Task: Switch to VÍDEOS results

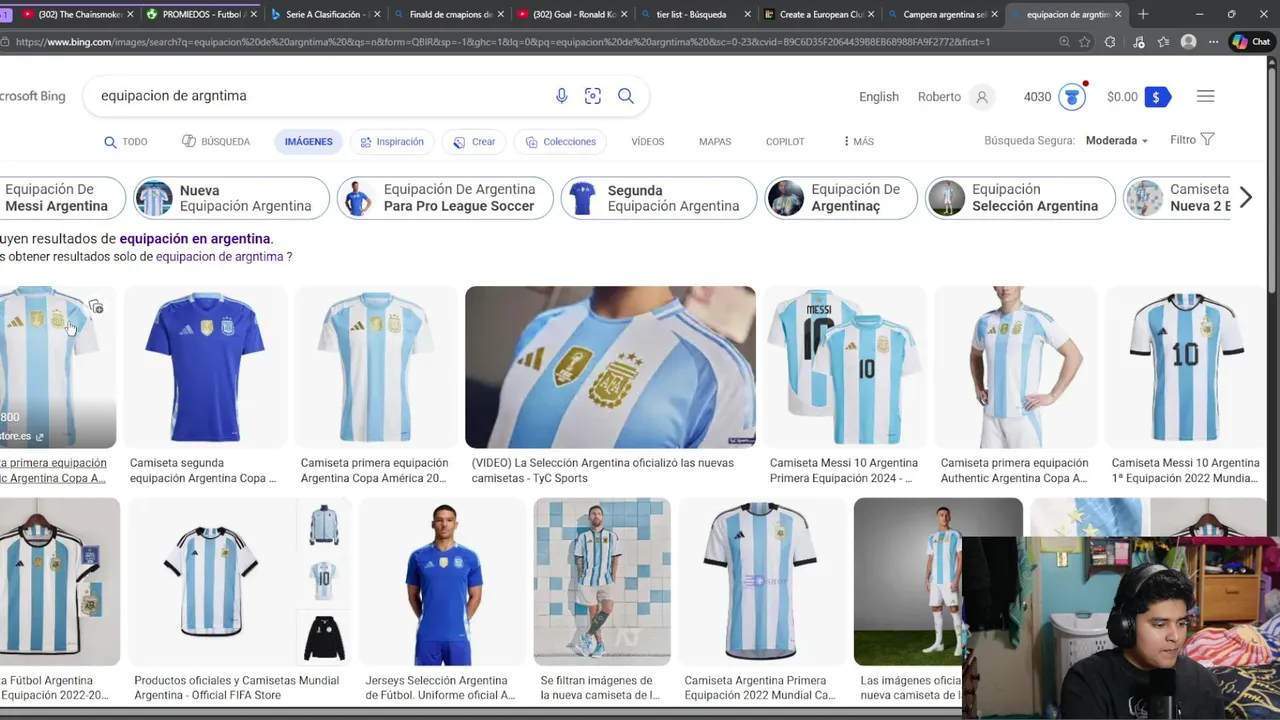Action: point(647,142)
